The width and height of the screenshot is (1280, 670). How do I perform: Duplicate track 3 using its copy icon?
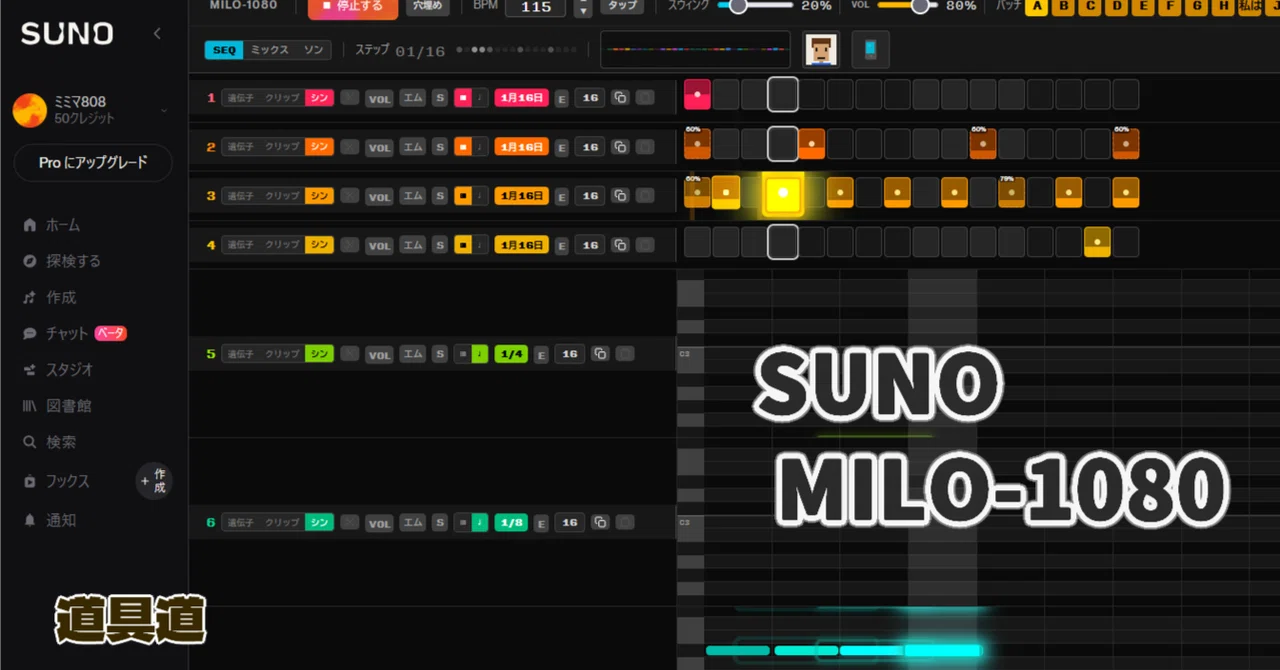point(620,196)
